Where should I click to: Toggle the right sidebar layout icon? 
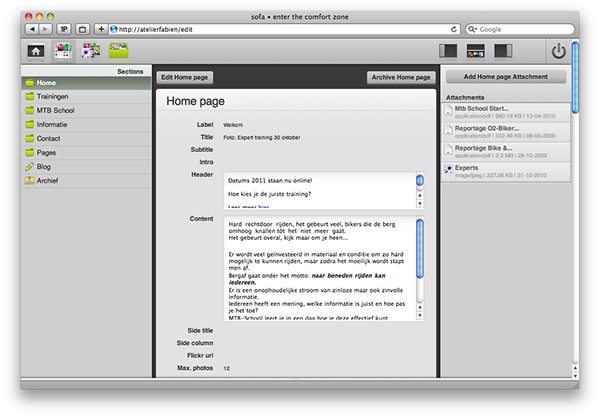pos(503,51)
